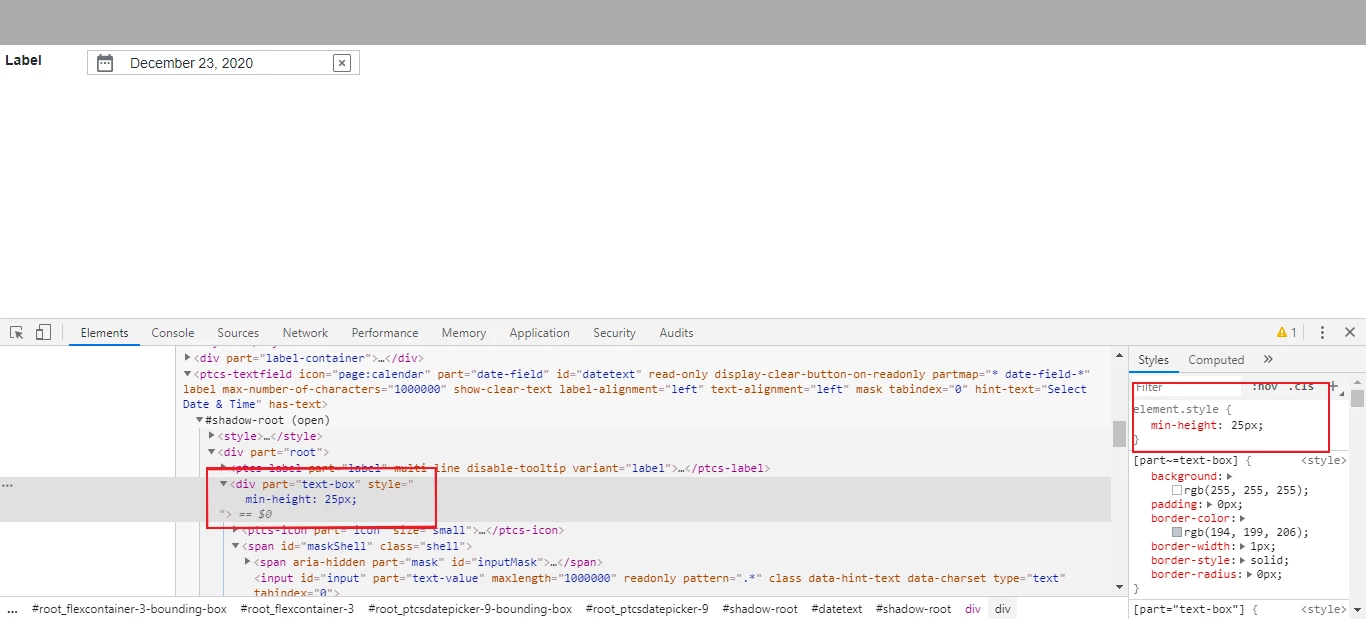Open the Console tab
This screenshot has height=619, width=1366.
(173, 333)
